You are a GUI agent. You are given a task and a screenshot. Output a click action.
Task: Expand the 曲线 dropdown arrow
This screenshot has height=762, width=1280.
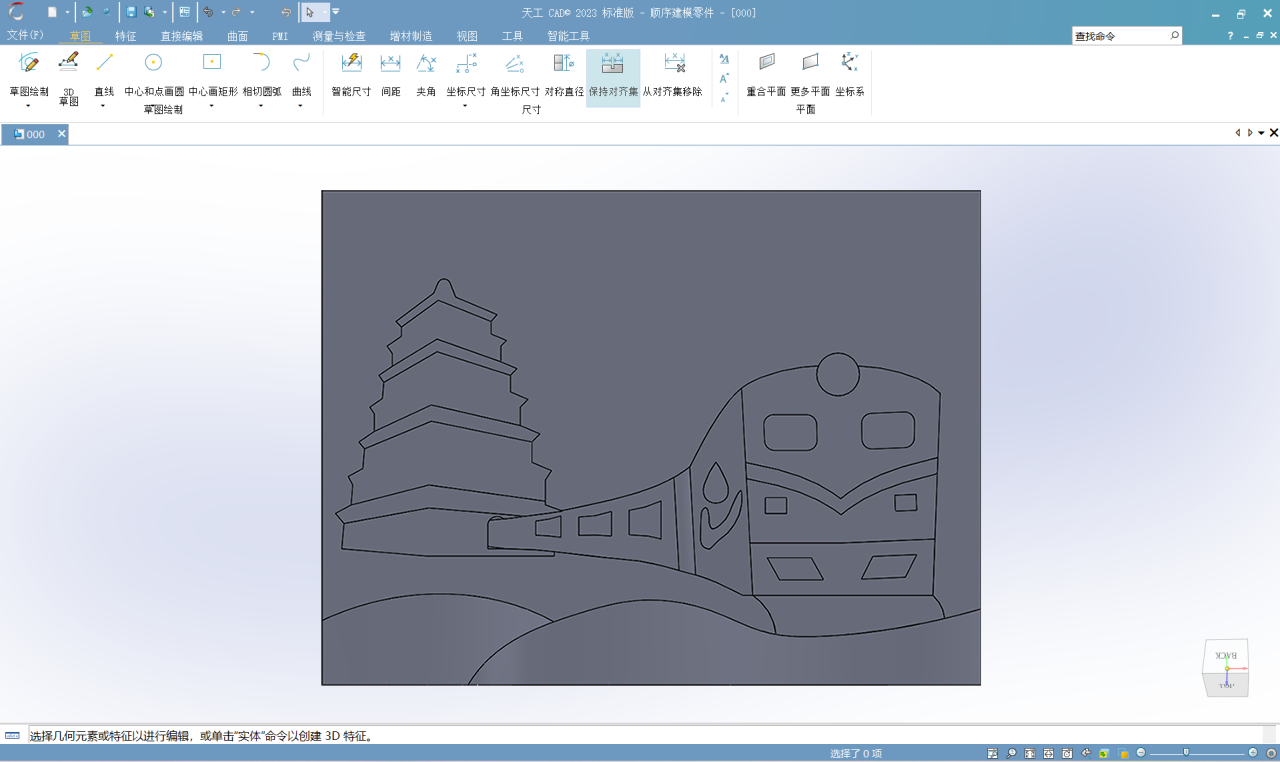coord(300,105)
